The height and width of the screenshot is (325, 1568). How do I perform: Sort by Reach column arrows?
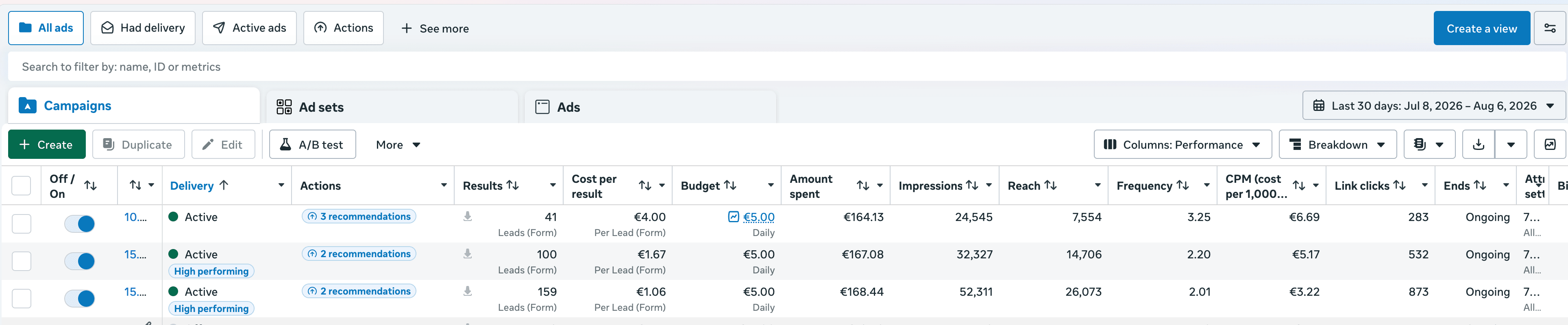click(1051, 185)
